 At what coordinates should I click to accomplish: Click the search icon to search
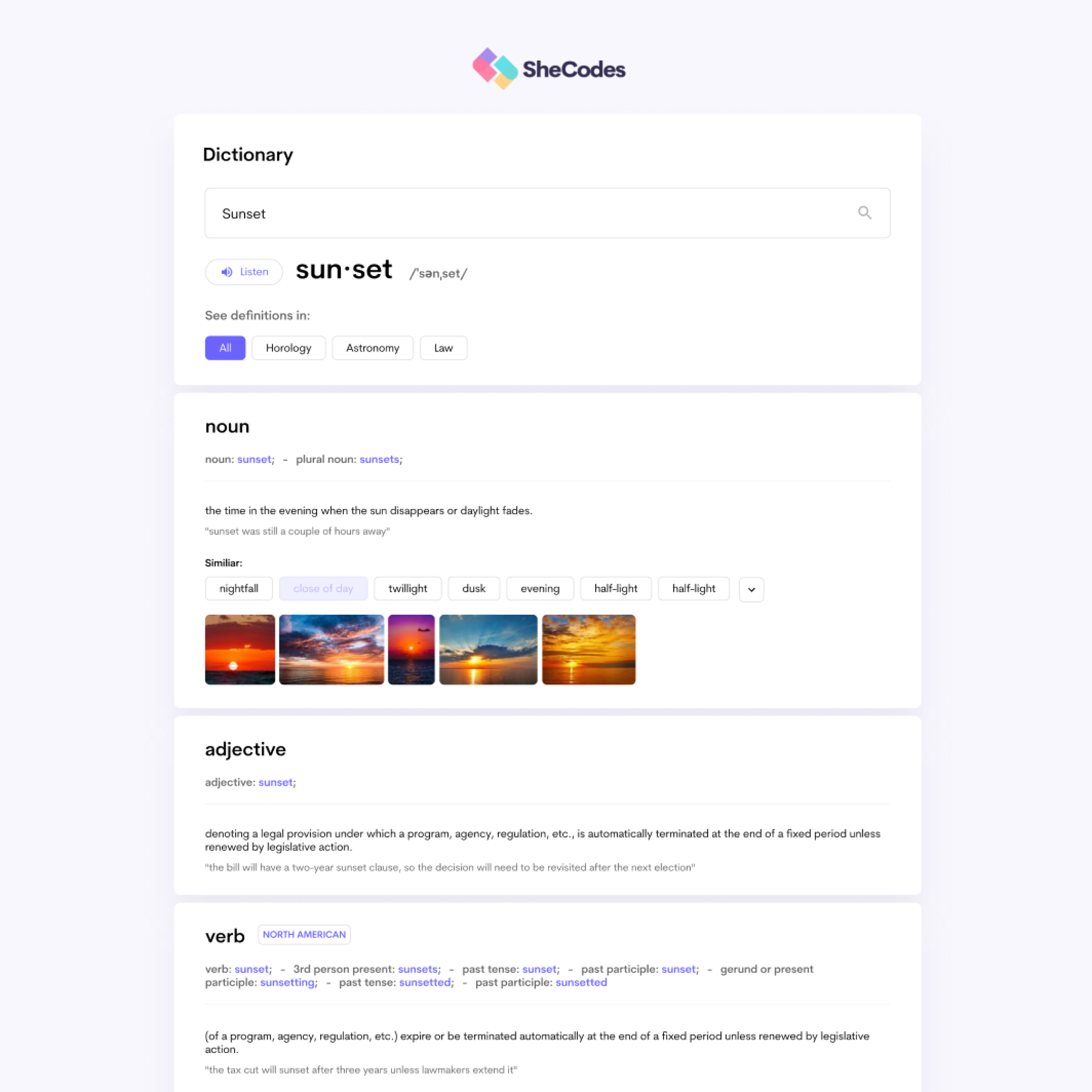(864, 212)
